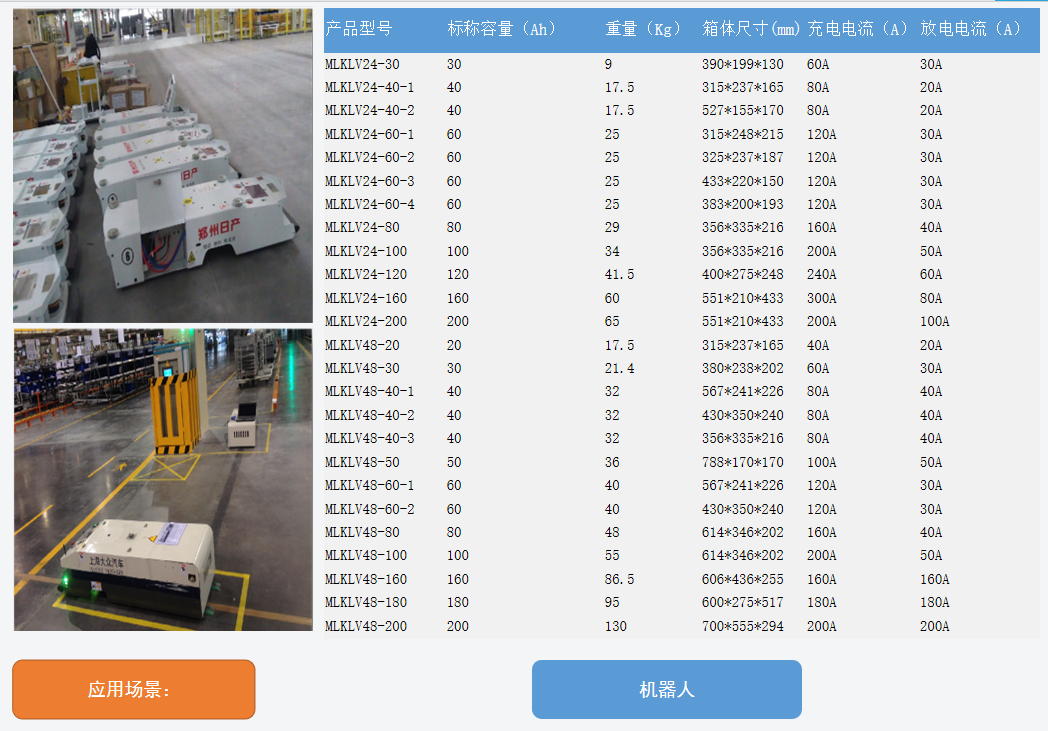Click weight value 86.5

pyautogui.click(x=620, y=579)
